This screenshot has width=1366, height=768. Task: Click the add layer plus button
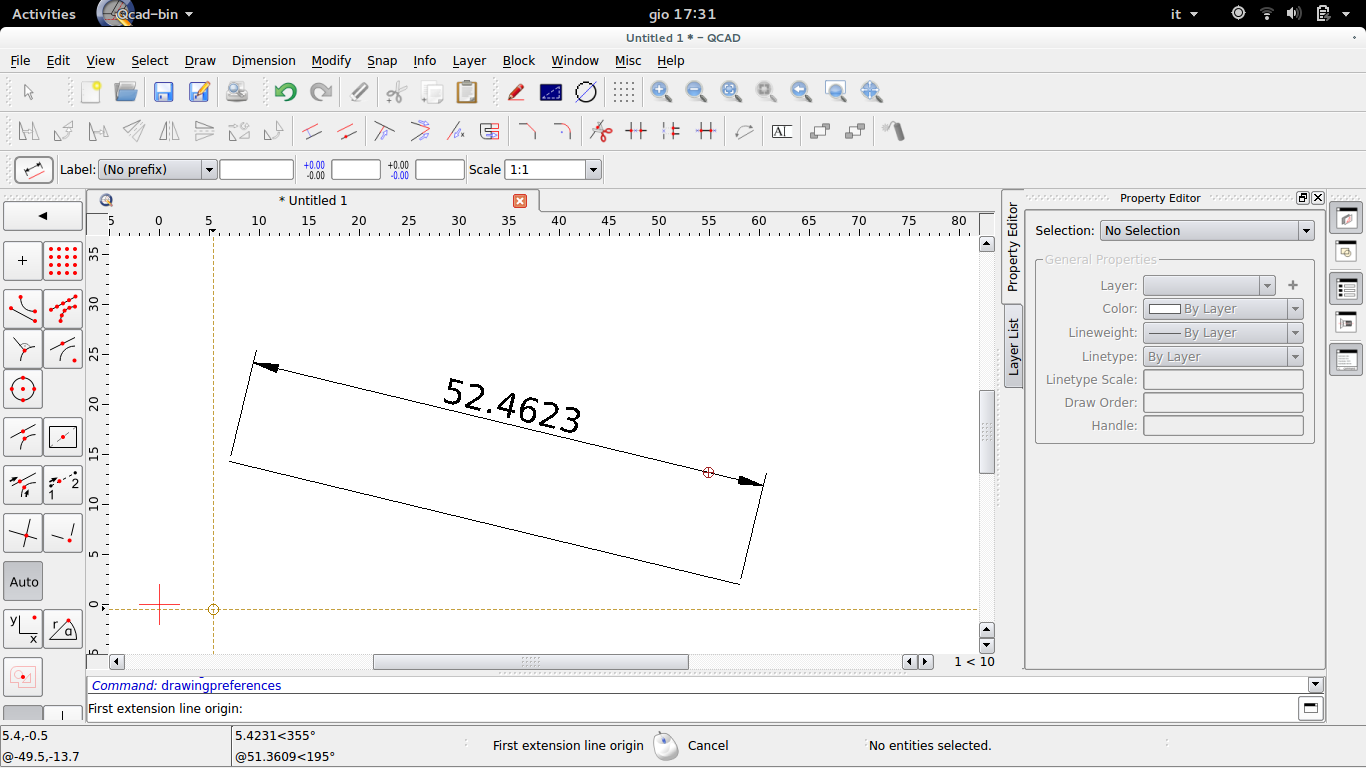[x=1293, y=286]
